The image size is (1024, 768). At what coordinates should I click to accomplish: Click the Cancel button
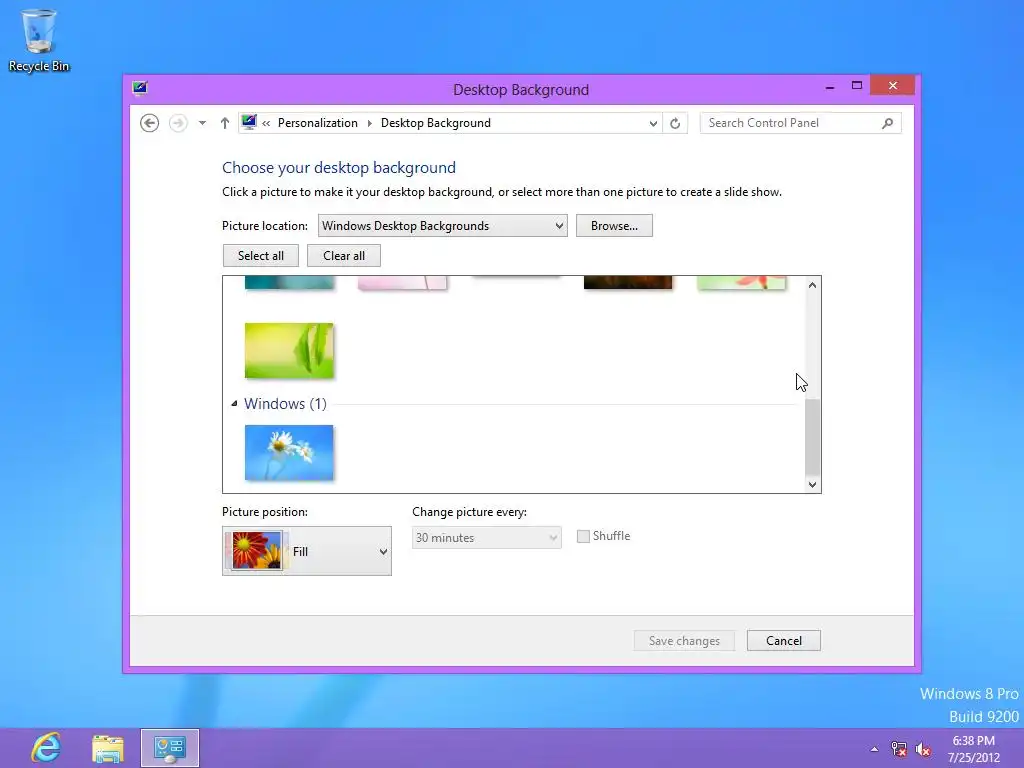[x=784, y=641]
